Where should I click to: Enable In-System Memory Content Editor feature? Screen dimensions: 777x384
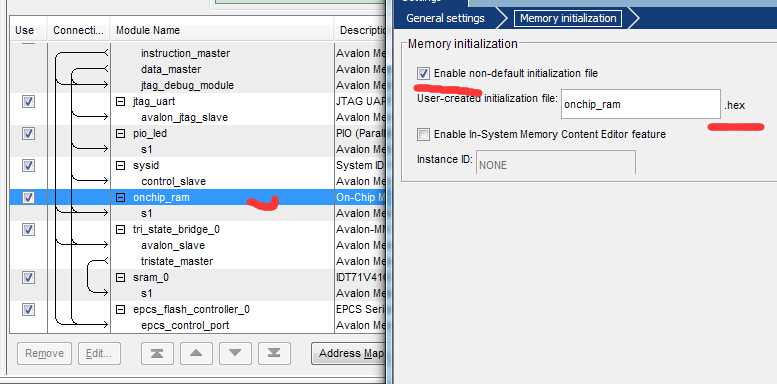(x=423, y=134)
